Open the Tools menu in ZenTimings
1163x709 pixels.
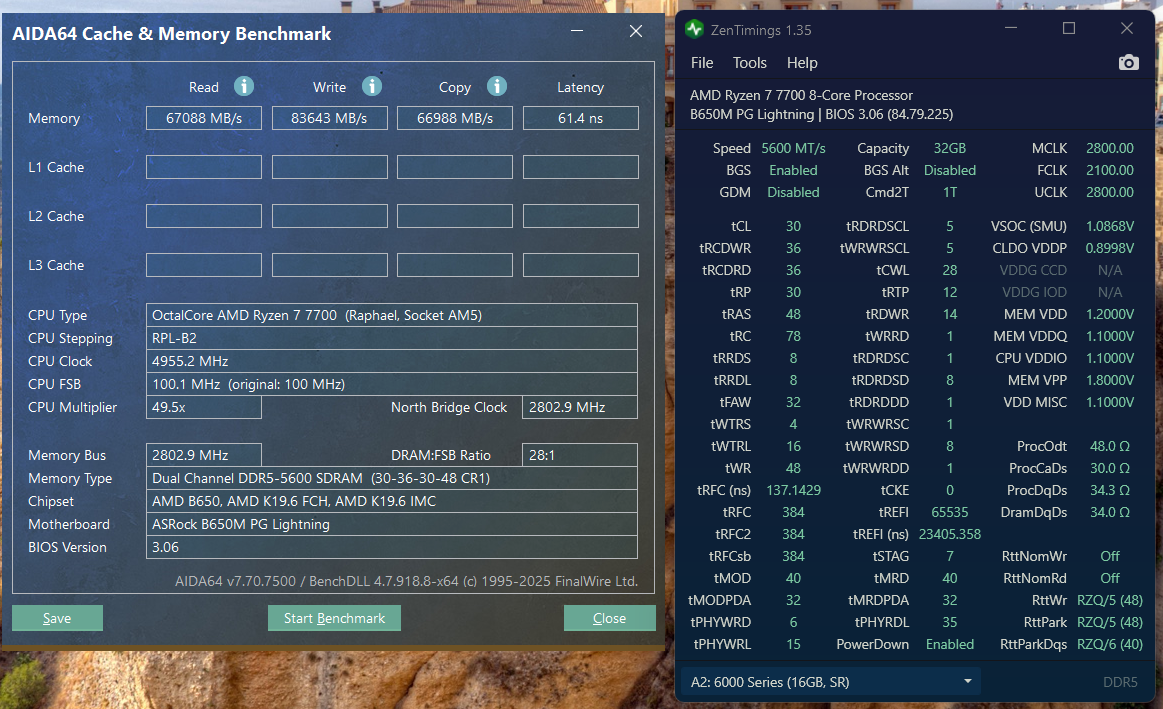click(749, 63)
